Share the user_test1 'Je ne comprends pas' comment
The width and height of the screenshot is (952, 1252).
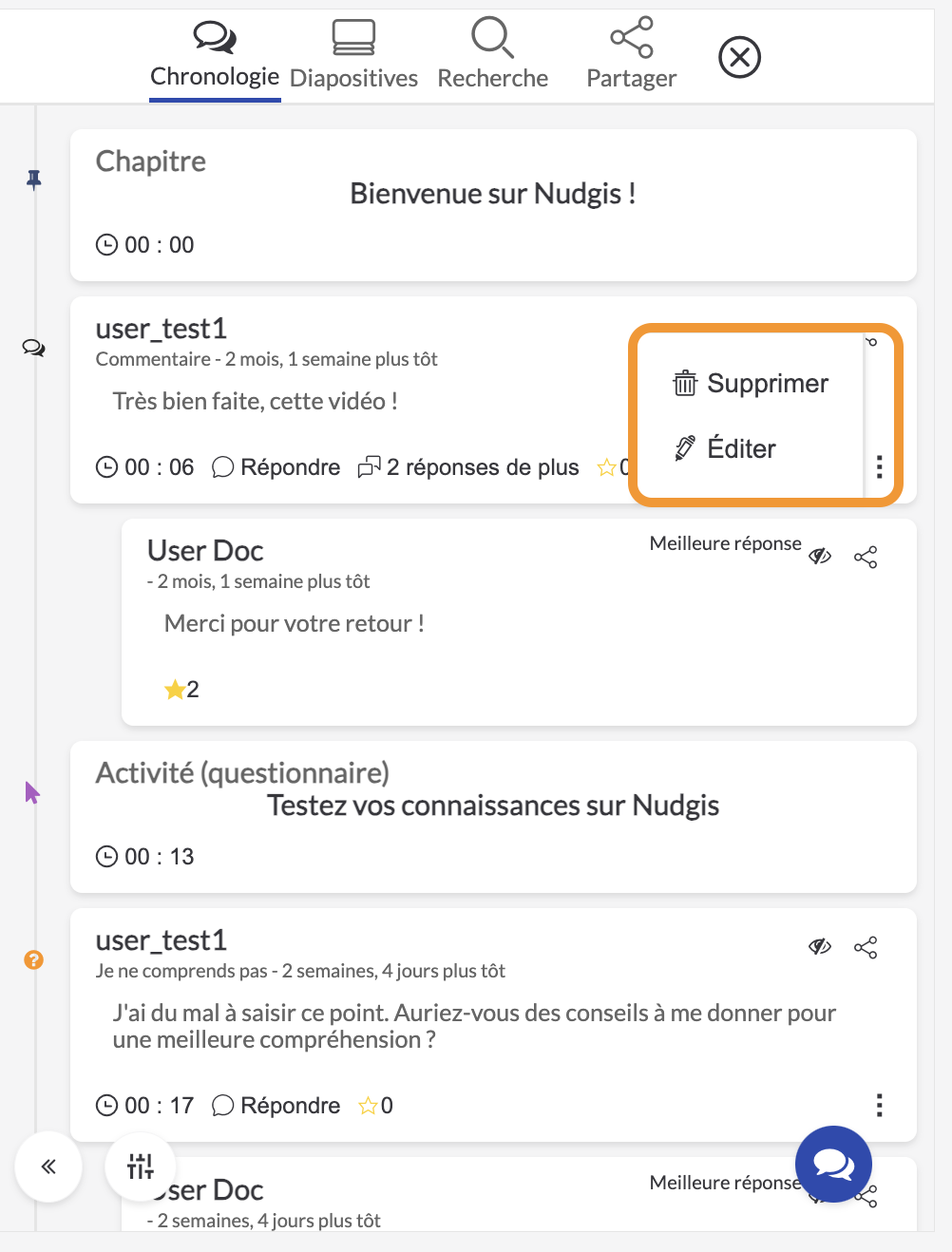coord(866,947)
